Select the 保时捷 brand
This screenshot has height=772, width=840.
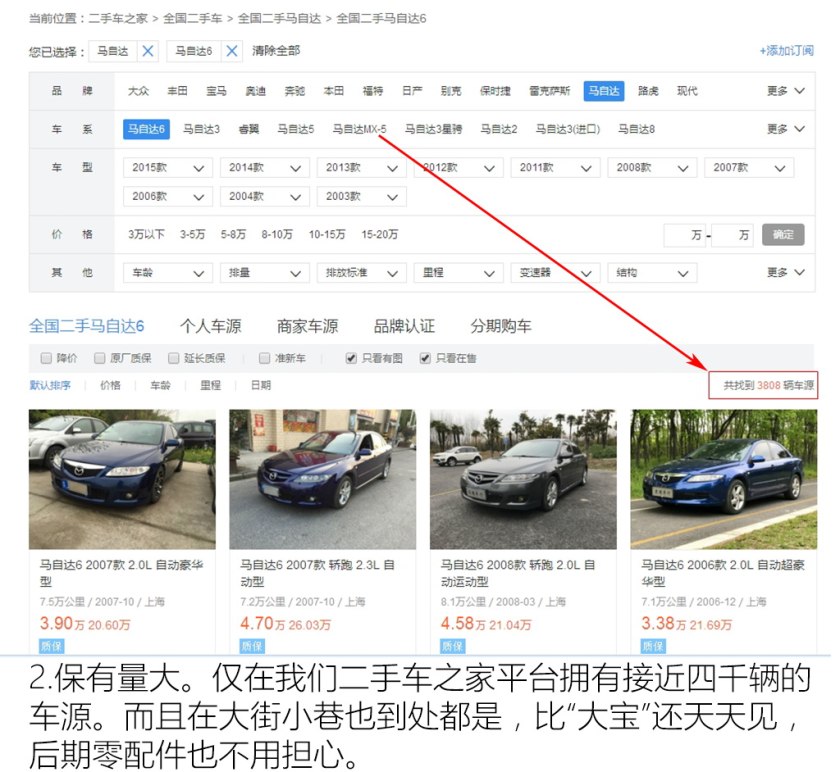coord(495,91)
